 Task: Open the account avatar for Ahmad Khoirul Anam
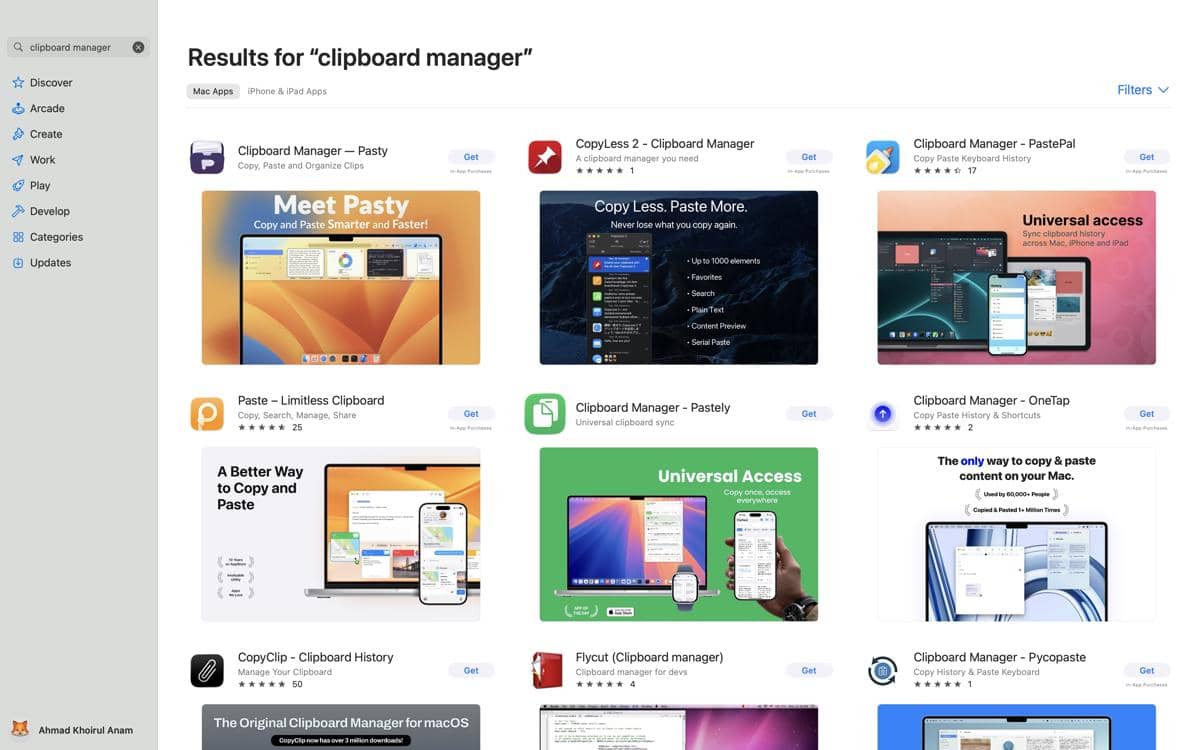point(20,730)
